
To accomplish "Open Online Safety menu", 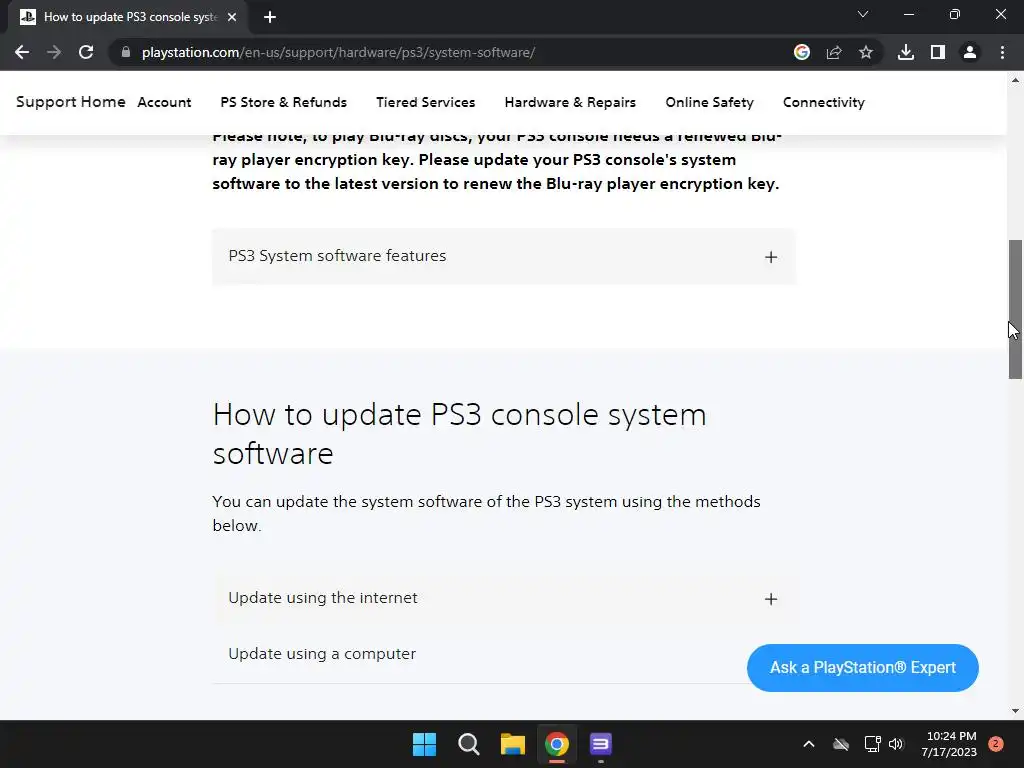I will point(709,102).
